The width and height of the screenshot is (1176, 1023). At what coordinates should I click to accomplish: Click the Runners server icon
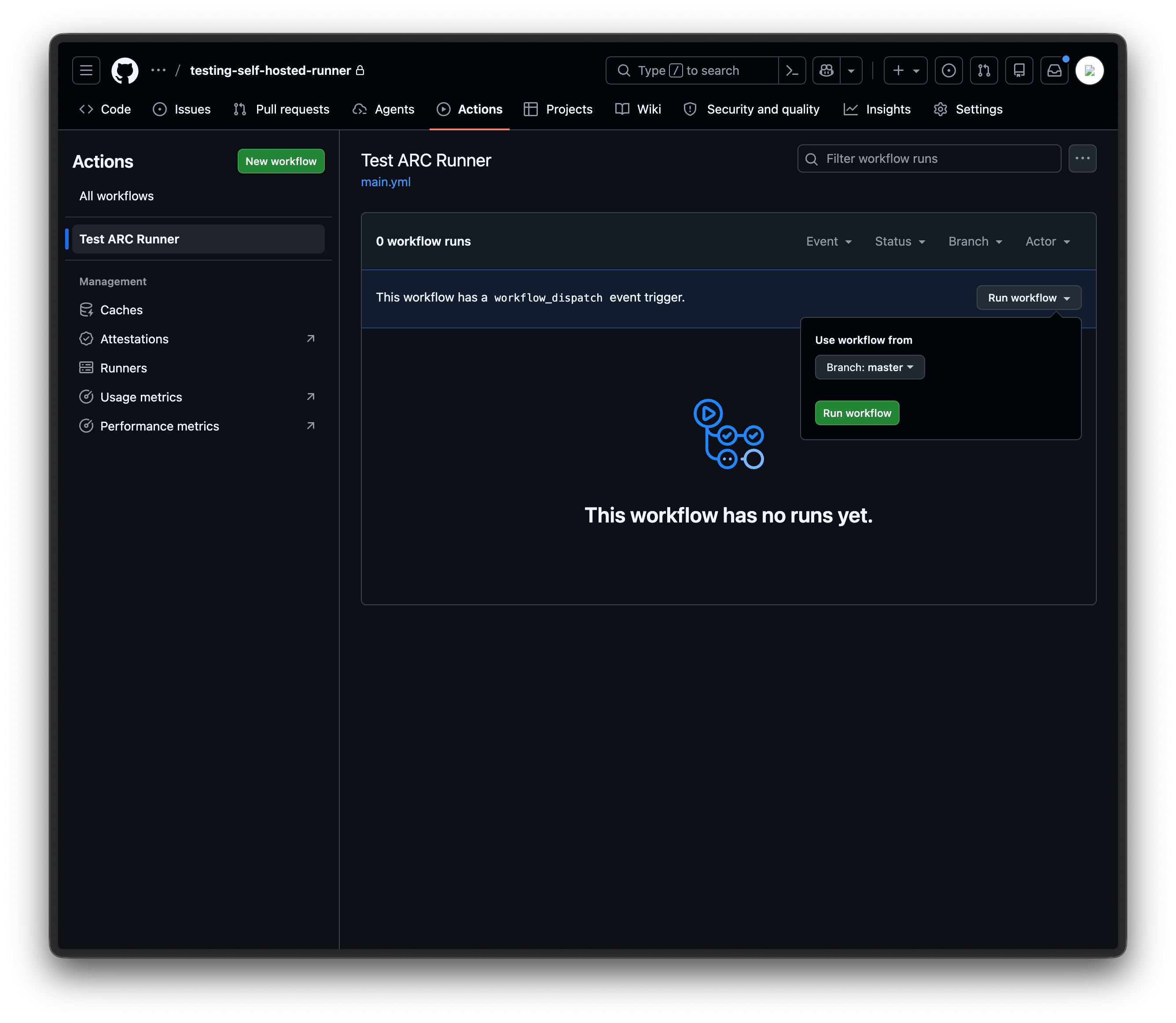(x=86, y=368)
